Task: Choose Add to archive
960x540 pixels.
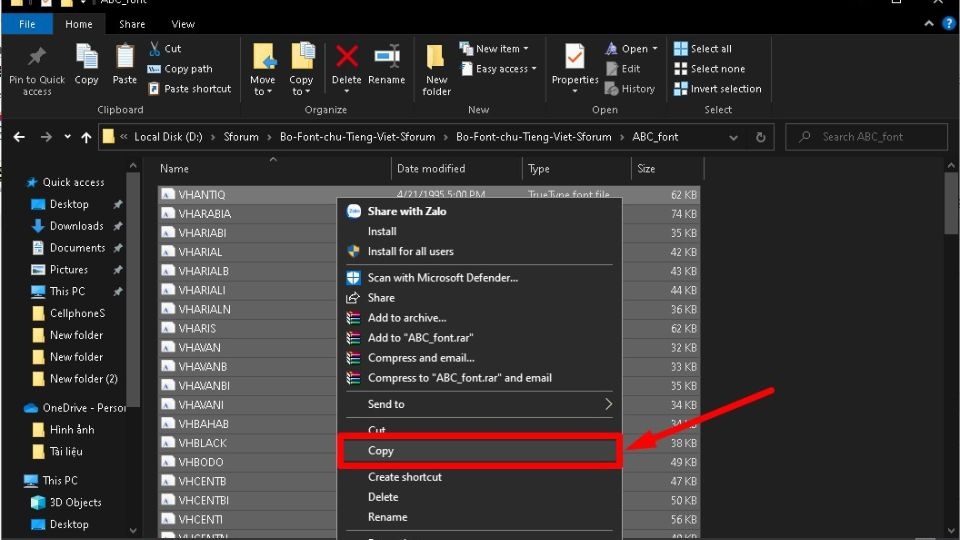Action: (x=479, y=318)
